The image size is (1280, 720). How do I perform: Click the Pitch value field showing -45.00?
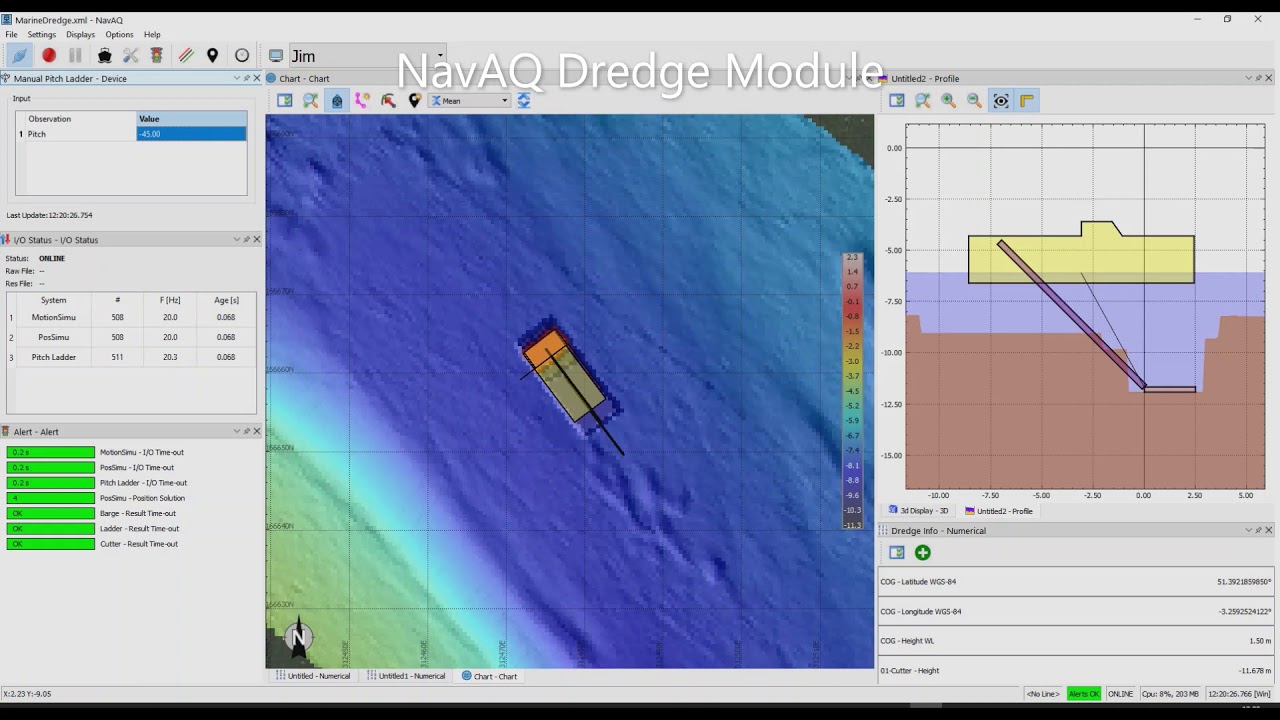pos(191,134)
